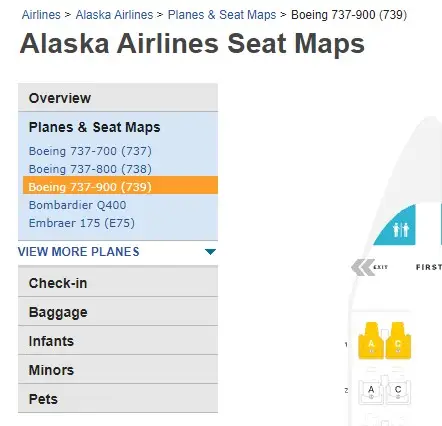Select white seat 2A
The width and height of the screenshot is (442, 426).
371,390
